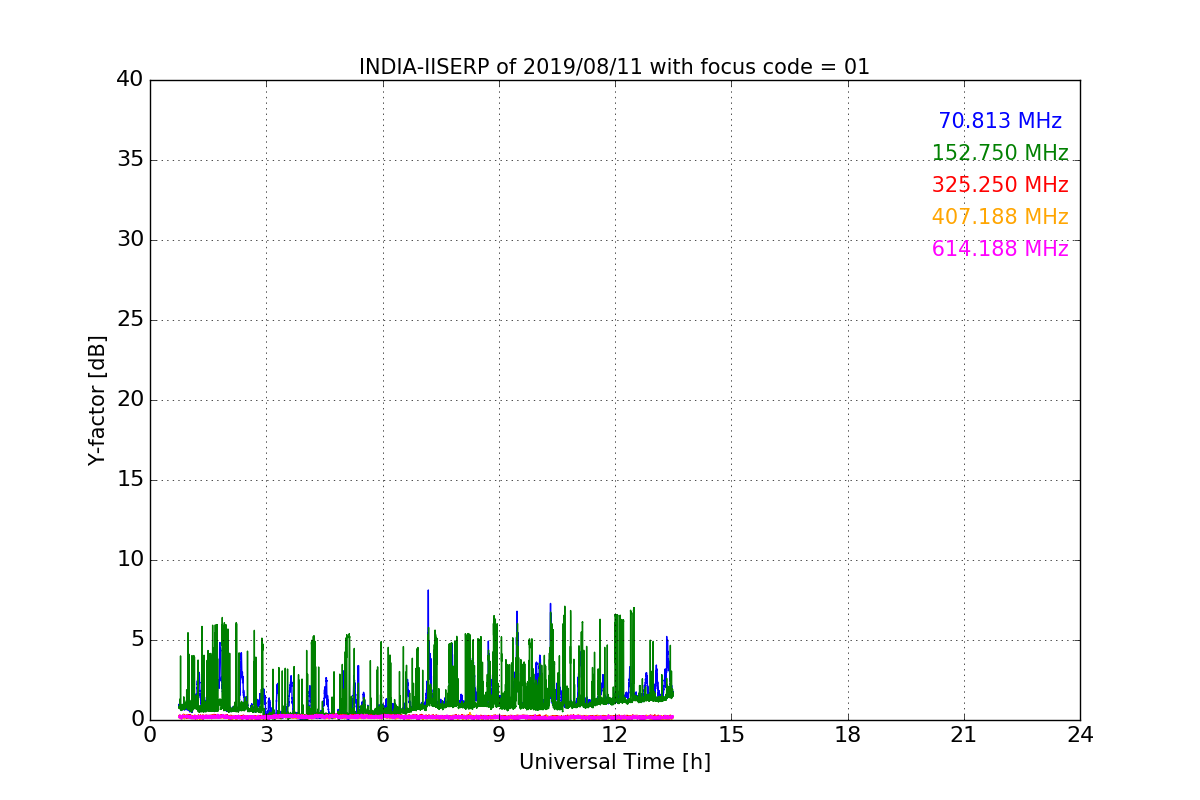Click the x-axis tick label 21
The image size is (1200, 800).
[x=964, y=734]
